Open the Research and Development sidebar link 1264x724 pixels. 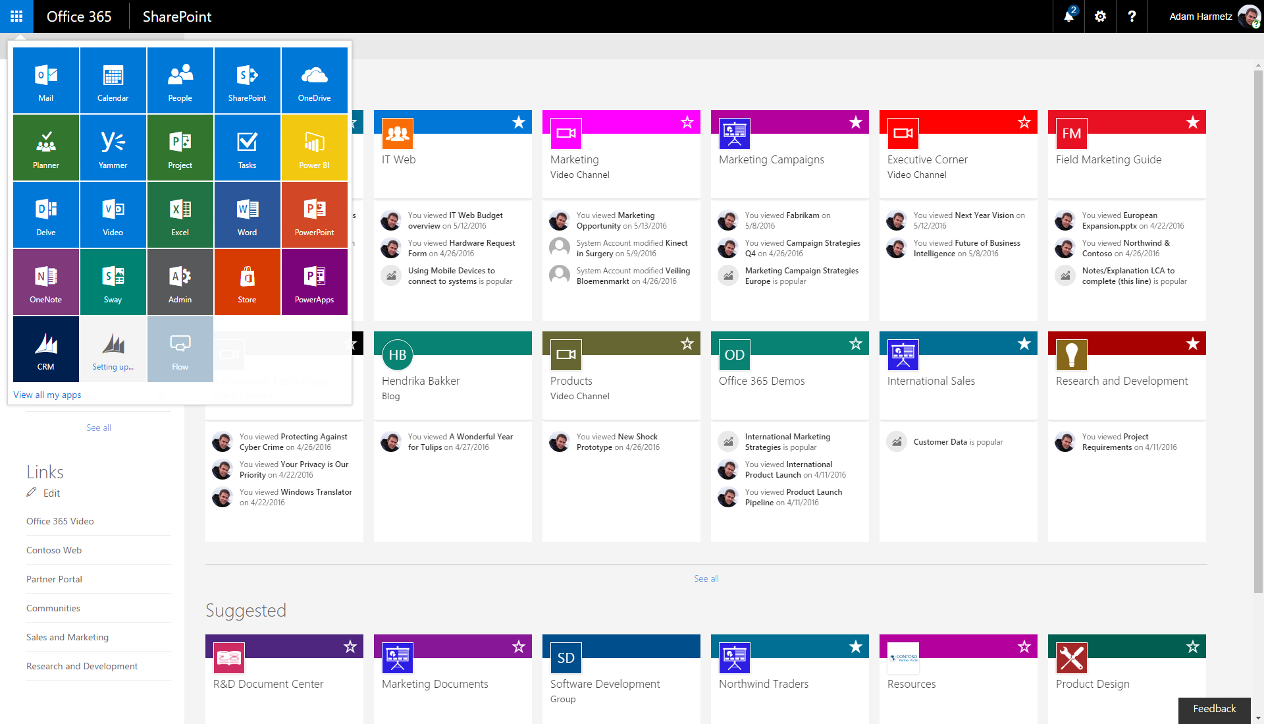[x=82, y=666]
